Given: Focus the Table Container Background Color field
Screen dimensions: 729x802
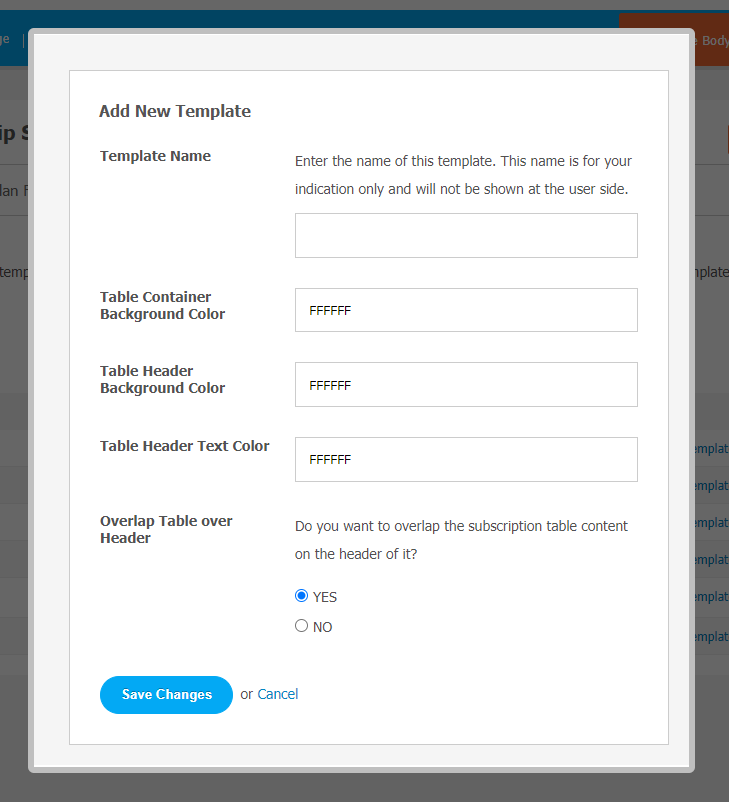Looking at the screenshot, I should click(466, 310).
